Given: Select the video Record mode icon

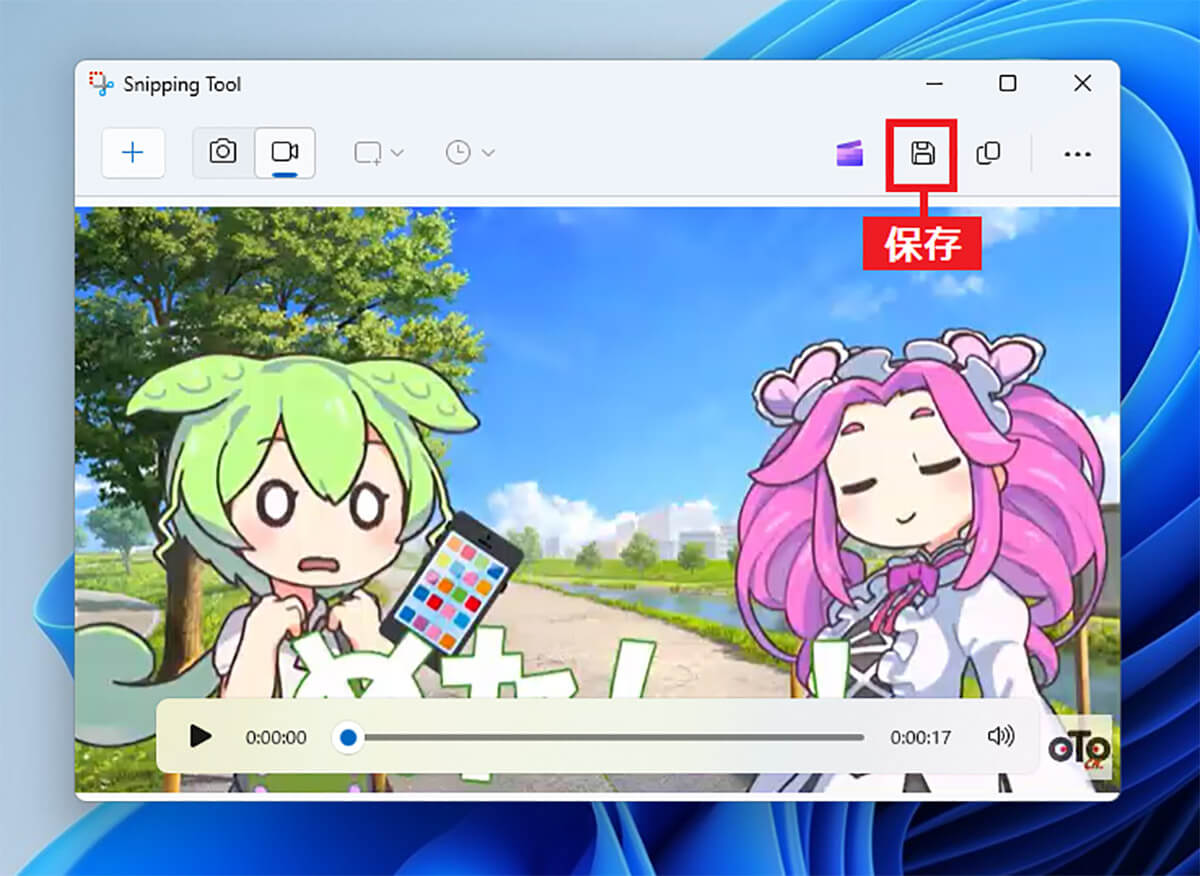Looking at the screenshot, I should tap(285, 152).
